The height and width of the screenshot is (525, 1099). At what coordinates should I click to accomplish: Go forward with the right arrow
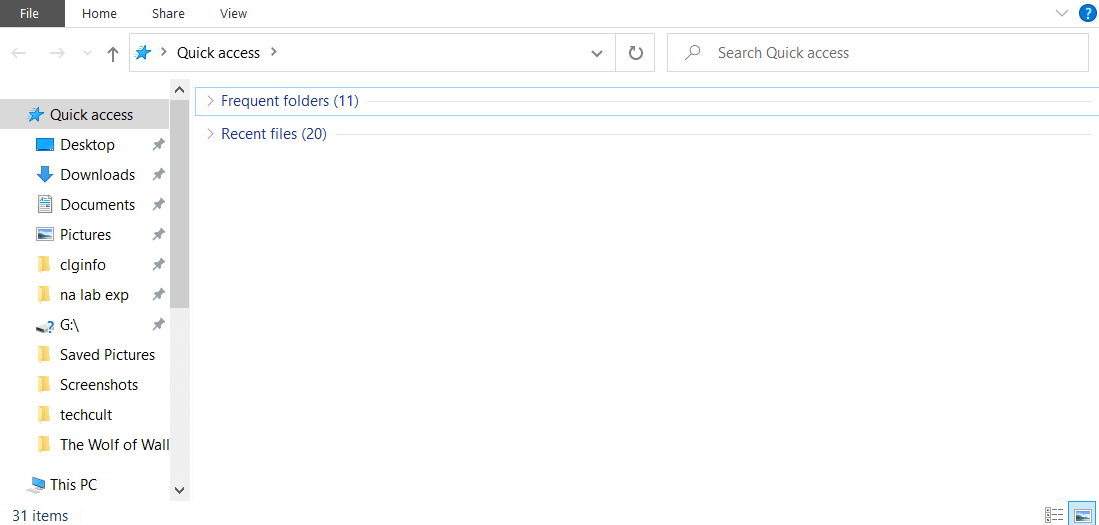tap(57, 53)
